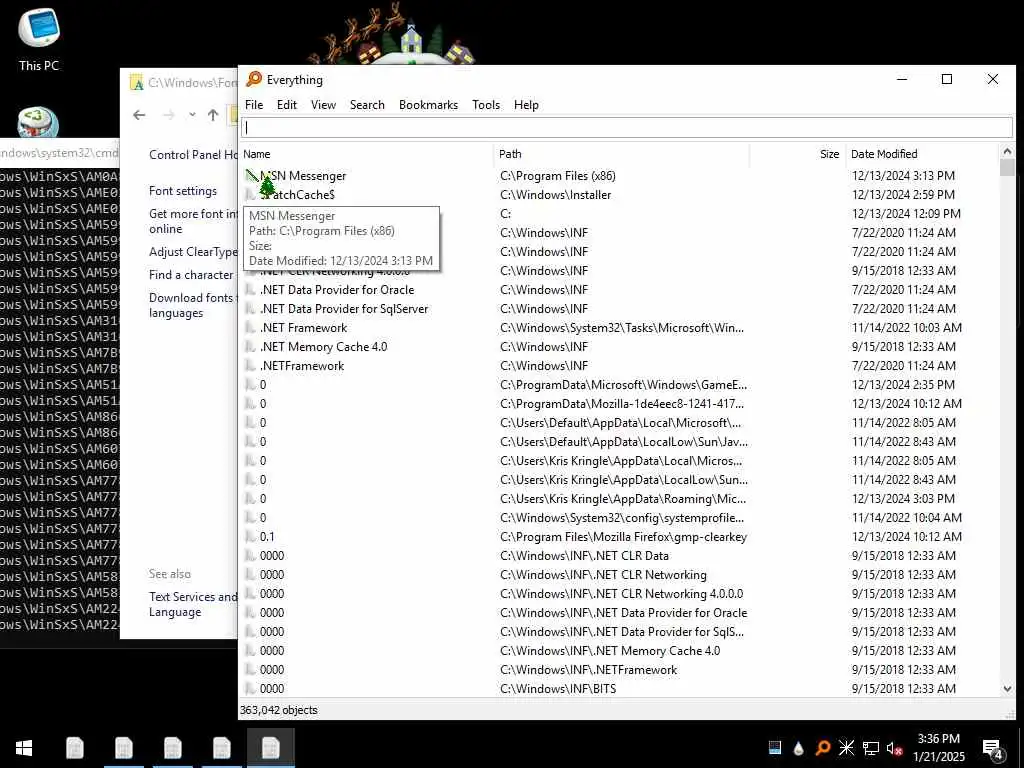The image size is (1024, 768).
Task: Open the recent locations dropdown in Fonts window
Action: (x=192, y=115)
